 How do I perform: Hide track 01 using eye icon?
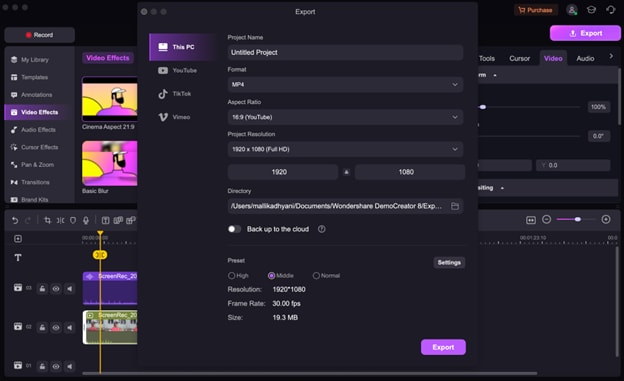(x=56, y=366)
